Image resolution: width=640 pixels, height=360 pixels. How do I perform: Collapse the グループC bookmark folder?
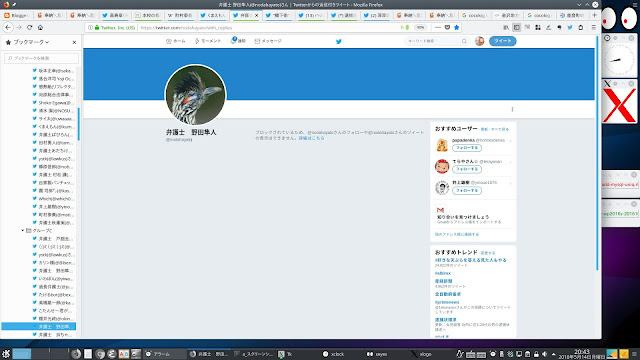(22, 231)
